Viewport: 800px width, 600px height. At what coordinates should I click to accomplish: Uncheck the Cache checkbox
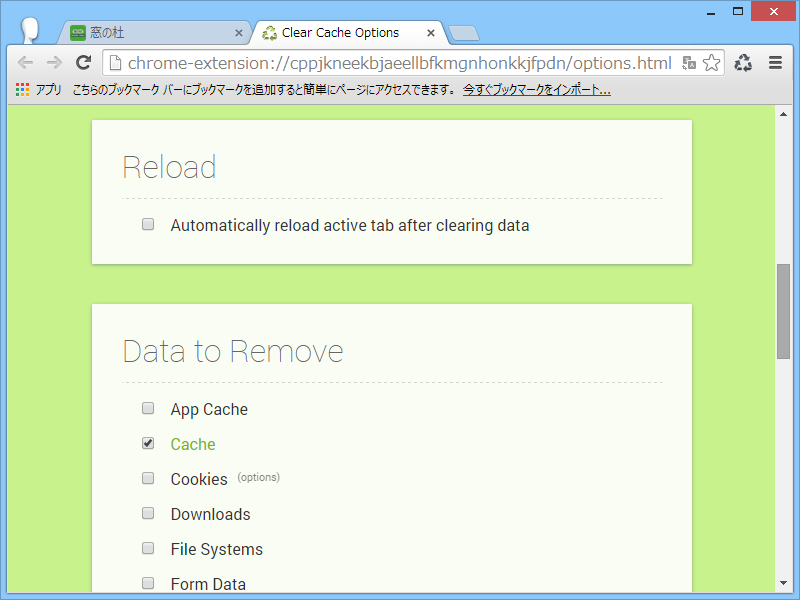tap(148, 443)
